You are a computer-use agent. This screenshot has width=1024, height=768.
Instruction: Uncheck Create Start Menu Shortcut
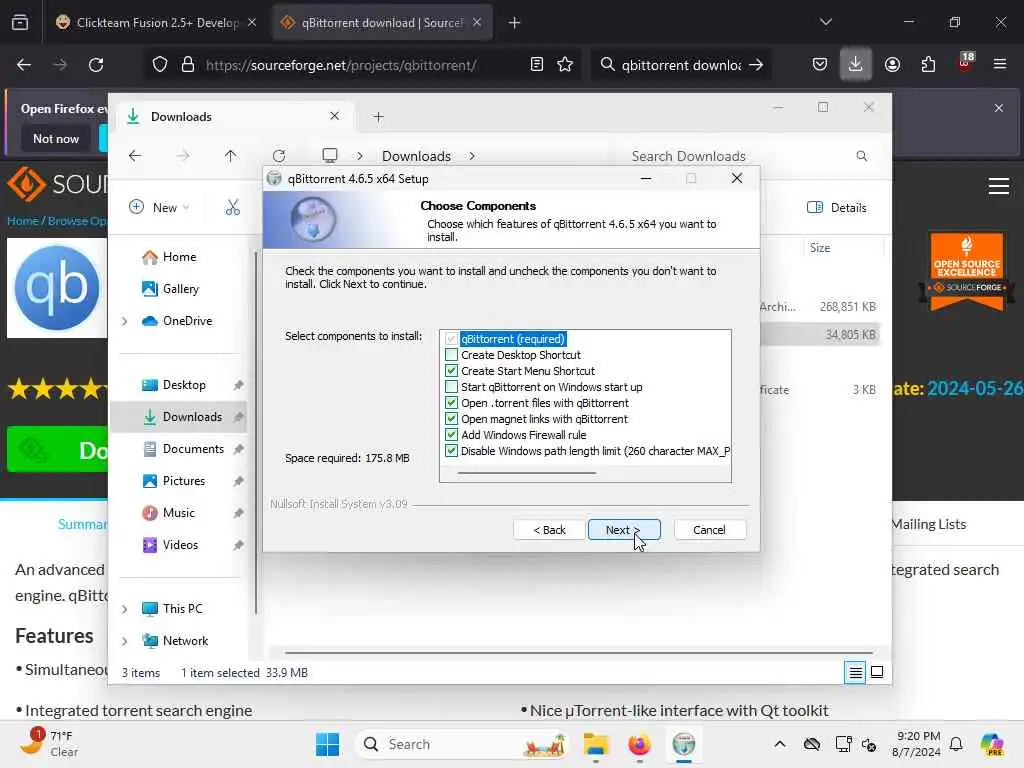pos(451,371)
